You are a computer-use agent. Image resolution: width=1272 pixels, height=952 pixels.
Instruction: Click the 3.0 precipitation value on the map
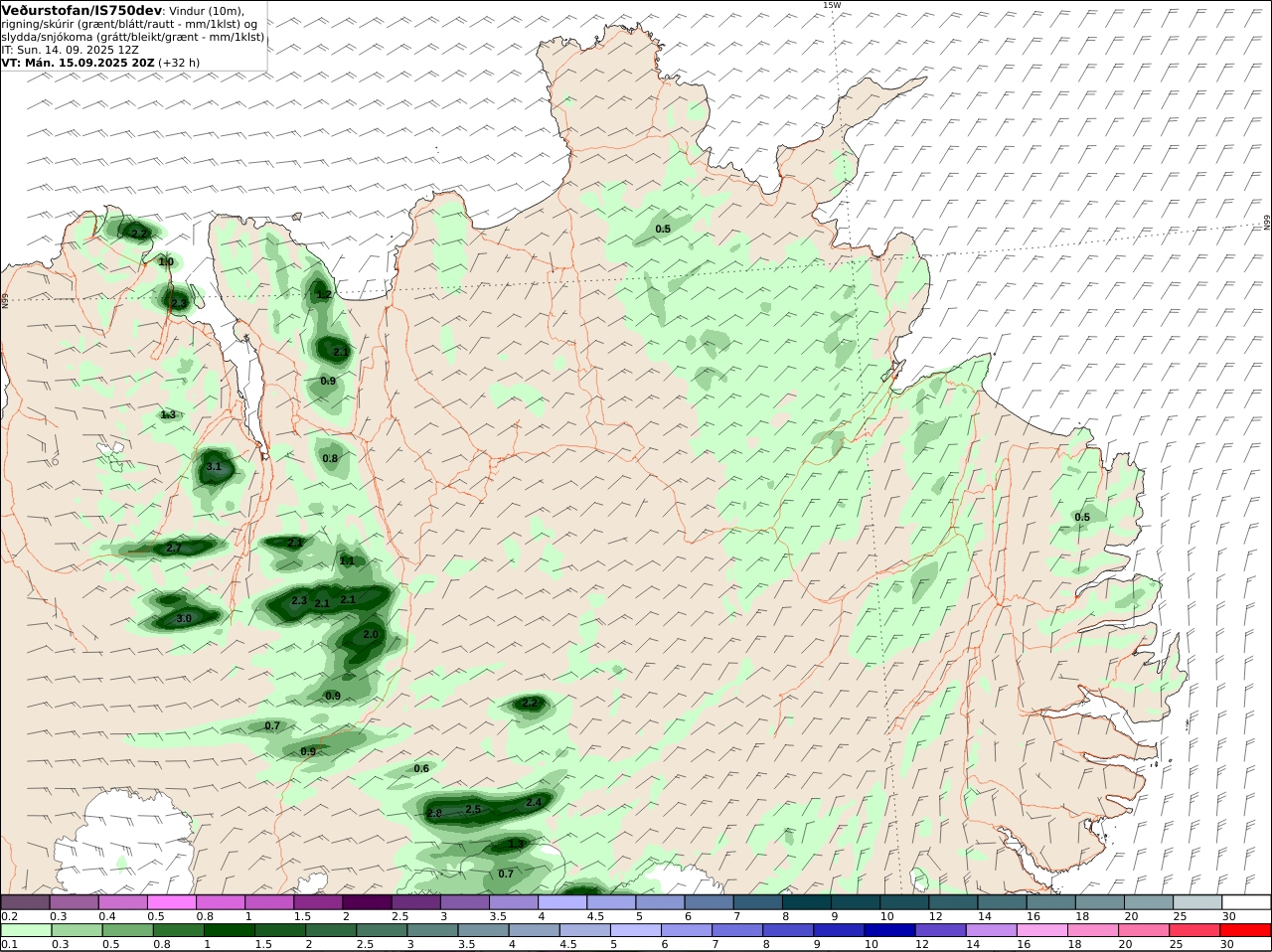coord(184,618)
